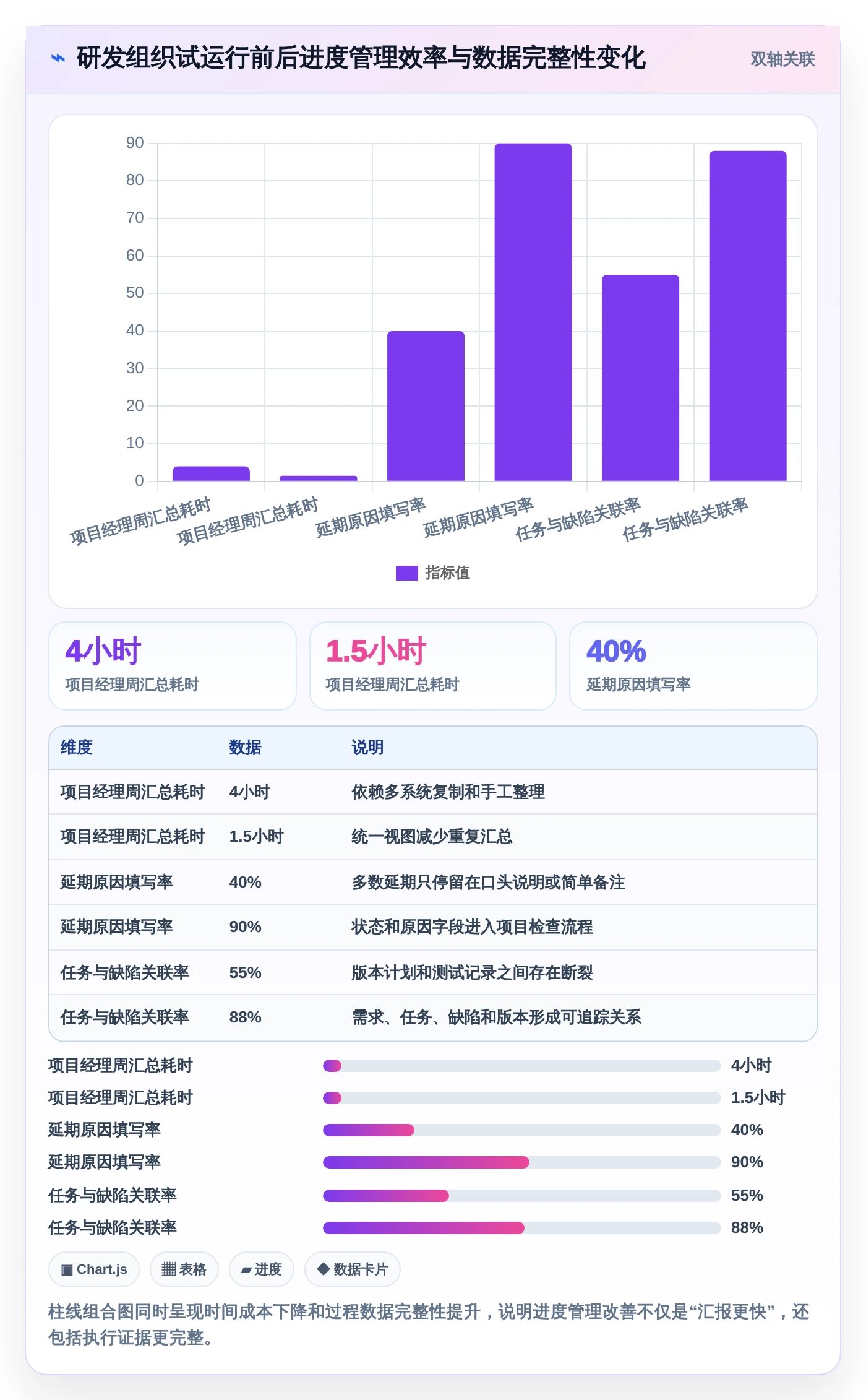Click the y-axis tick label 90
The height and width of the screenshot is (1400, 866).
coord(135,143)
